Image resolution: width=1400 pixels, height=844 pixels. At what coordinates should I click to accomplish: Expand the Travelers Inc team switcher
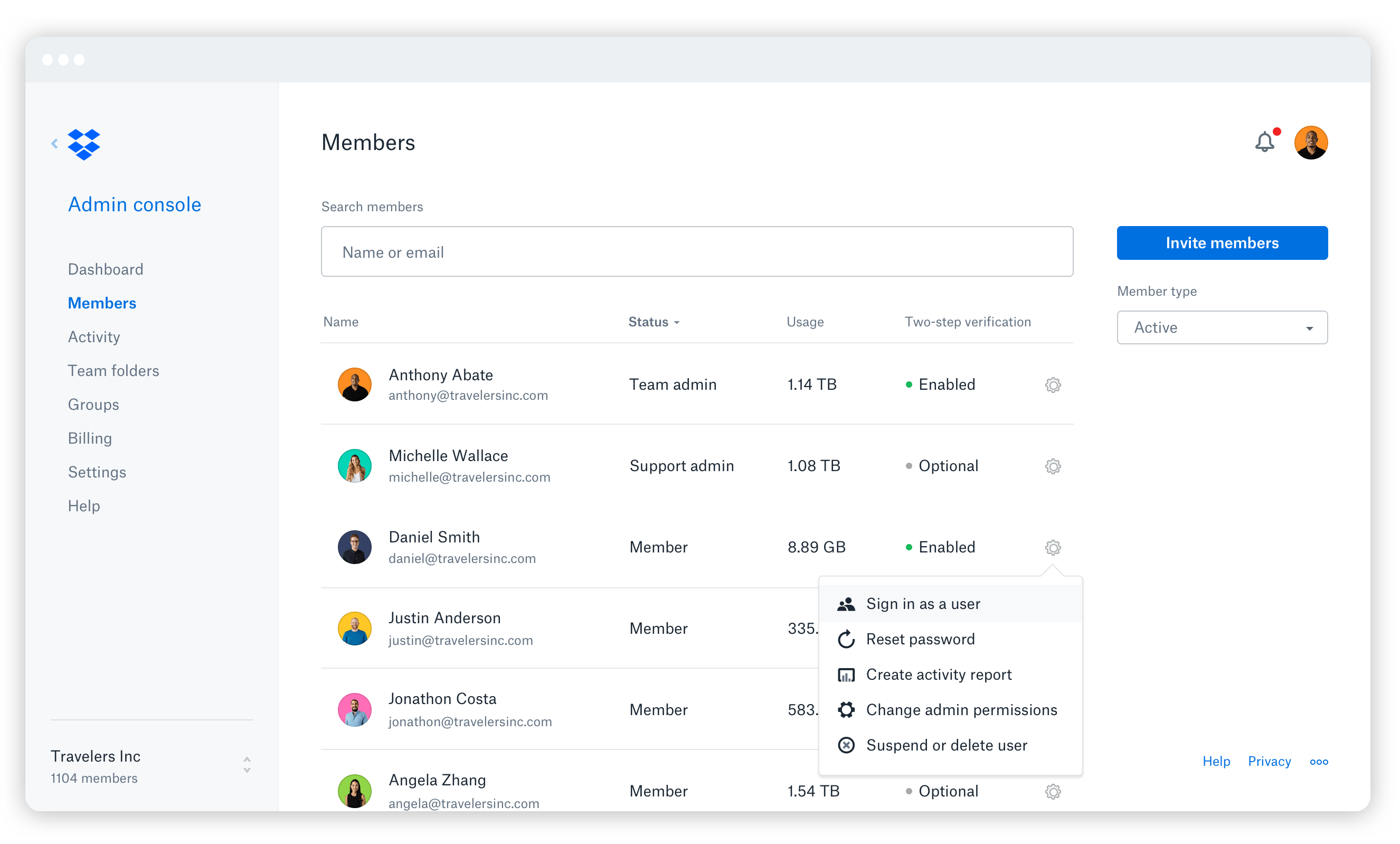tap(247, 765)
